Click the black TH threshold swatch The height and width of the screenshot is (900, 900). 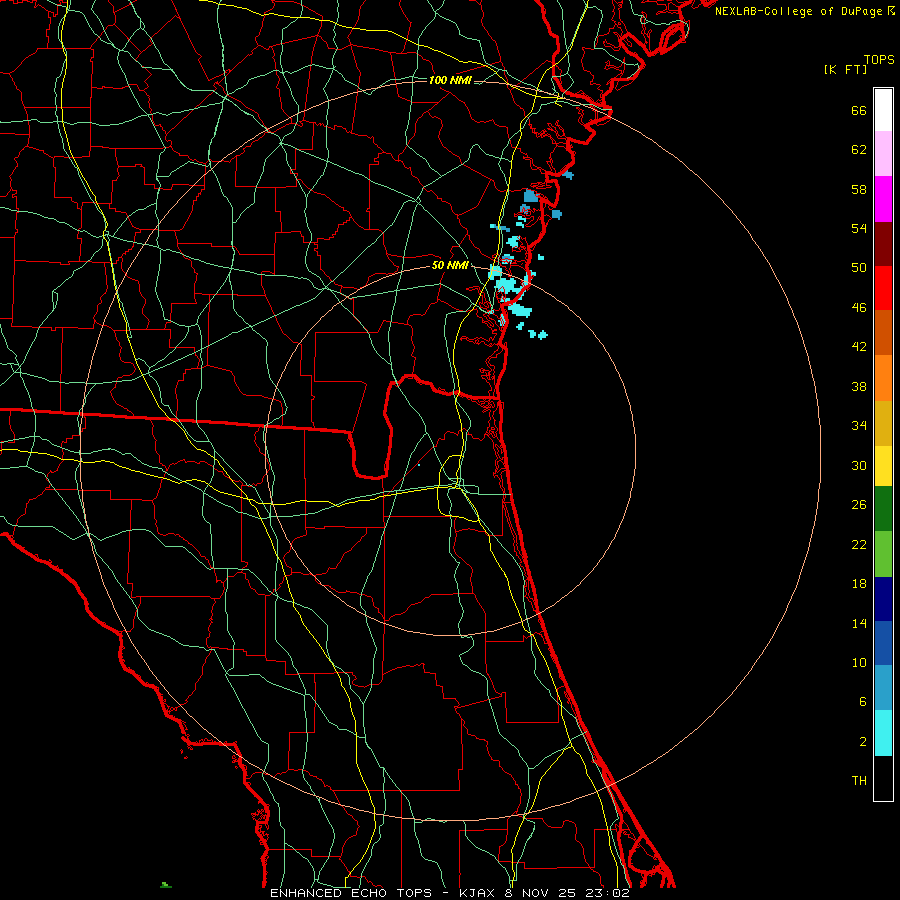coord(883,778)
